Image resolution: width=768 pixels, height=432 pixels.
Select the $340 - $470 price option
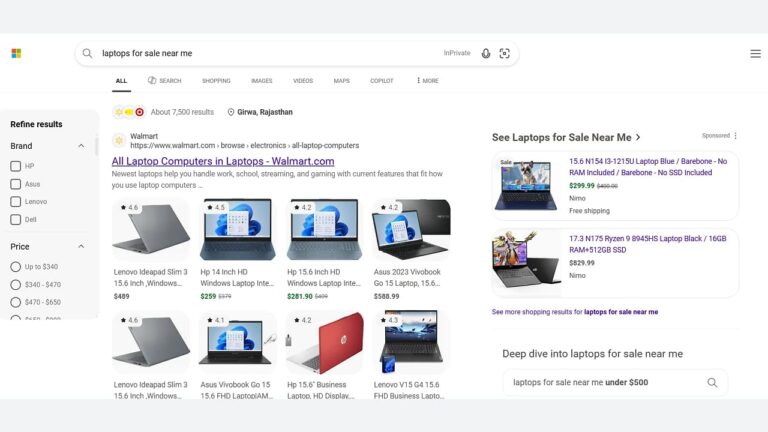click(x=16, y=285)
